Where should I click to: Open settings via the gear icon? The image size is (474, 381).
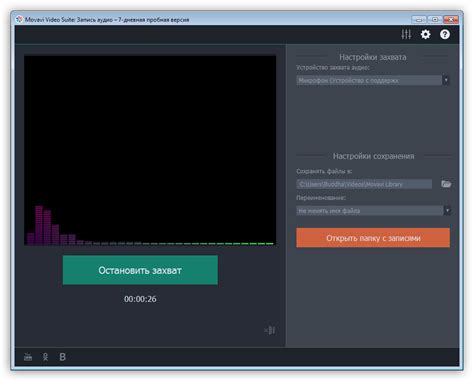coord(425,34)
